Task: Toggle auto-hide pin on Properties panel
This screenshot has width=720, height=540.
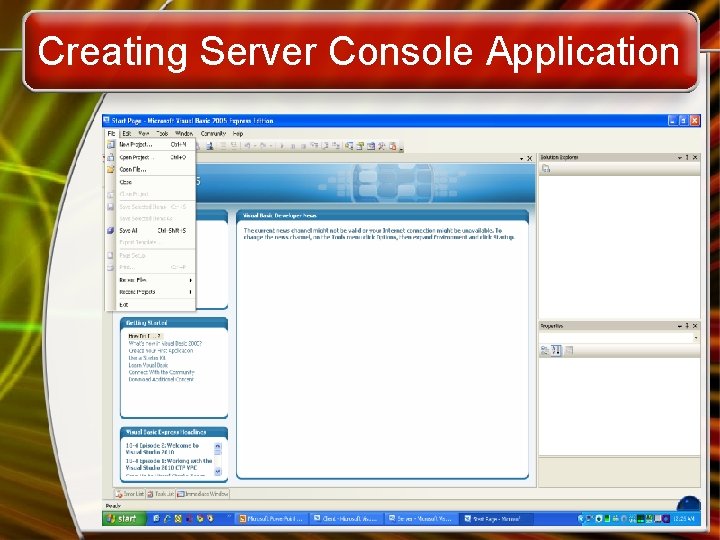Action: (x=687, y=326)
